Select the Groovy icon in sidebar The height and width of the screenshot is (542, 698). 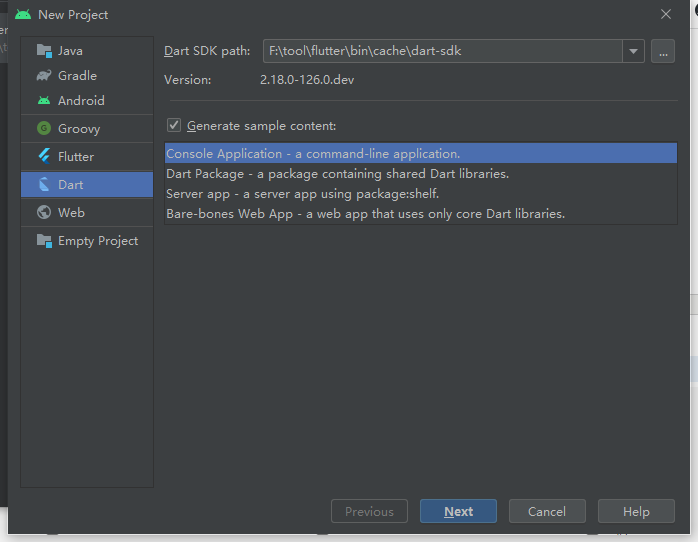44,128
